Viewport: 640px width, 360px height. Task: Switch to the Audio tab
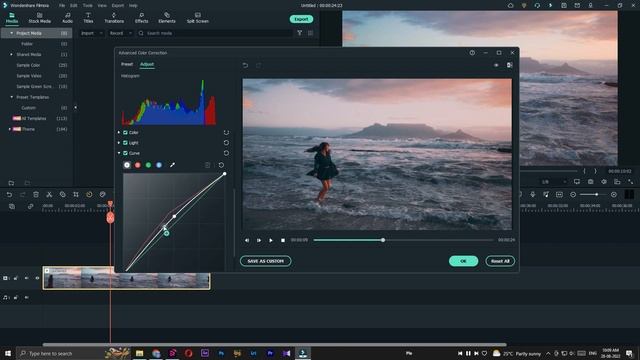coord(67,18)
